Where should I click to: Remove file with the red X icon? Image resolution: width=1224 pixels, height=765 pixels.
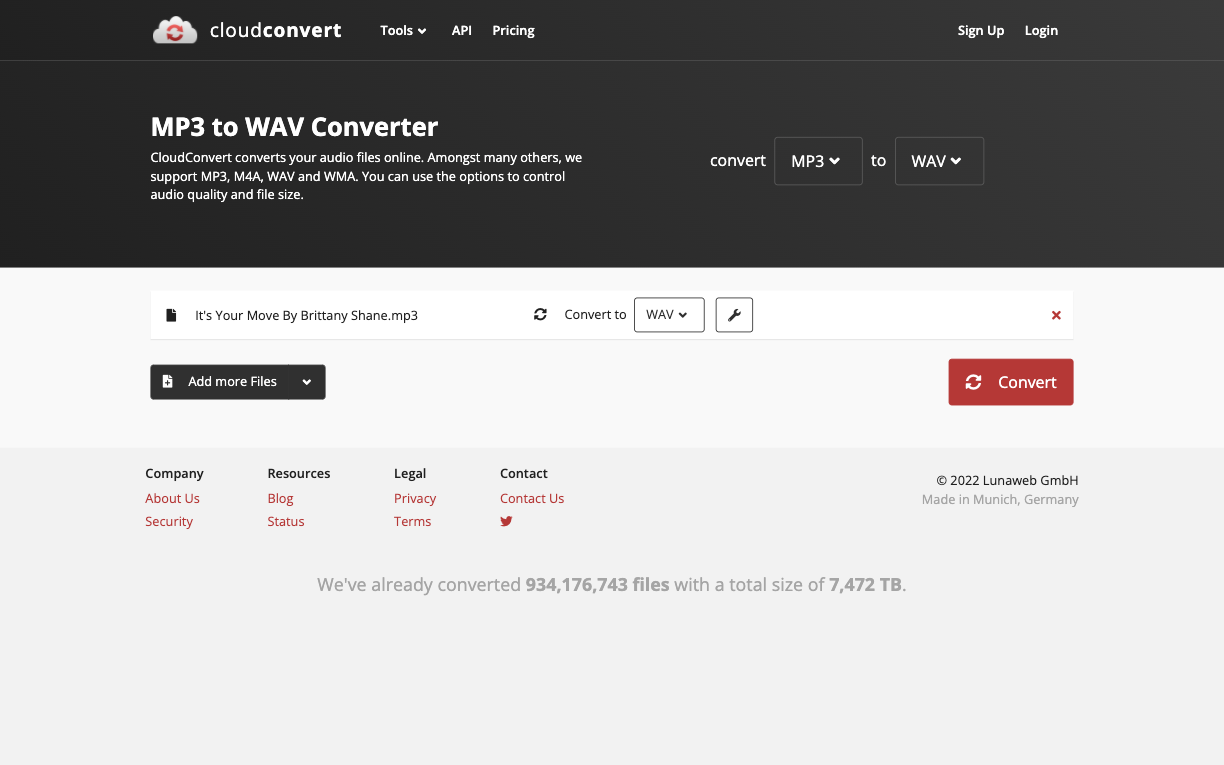click(x=1056, y=315)
